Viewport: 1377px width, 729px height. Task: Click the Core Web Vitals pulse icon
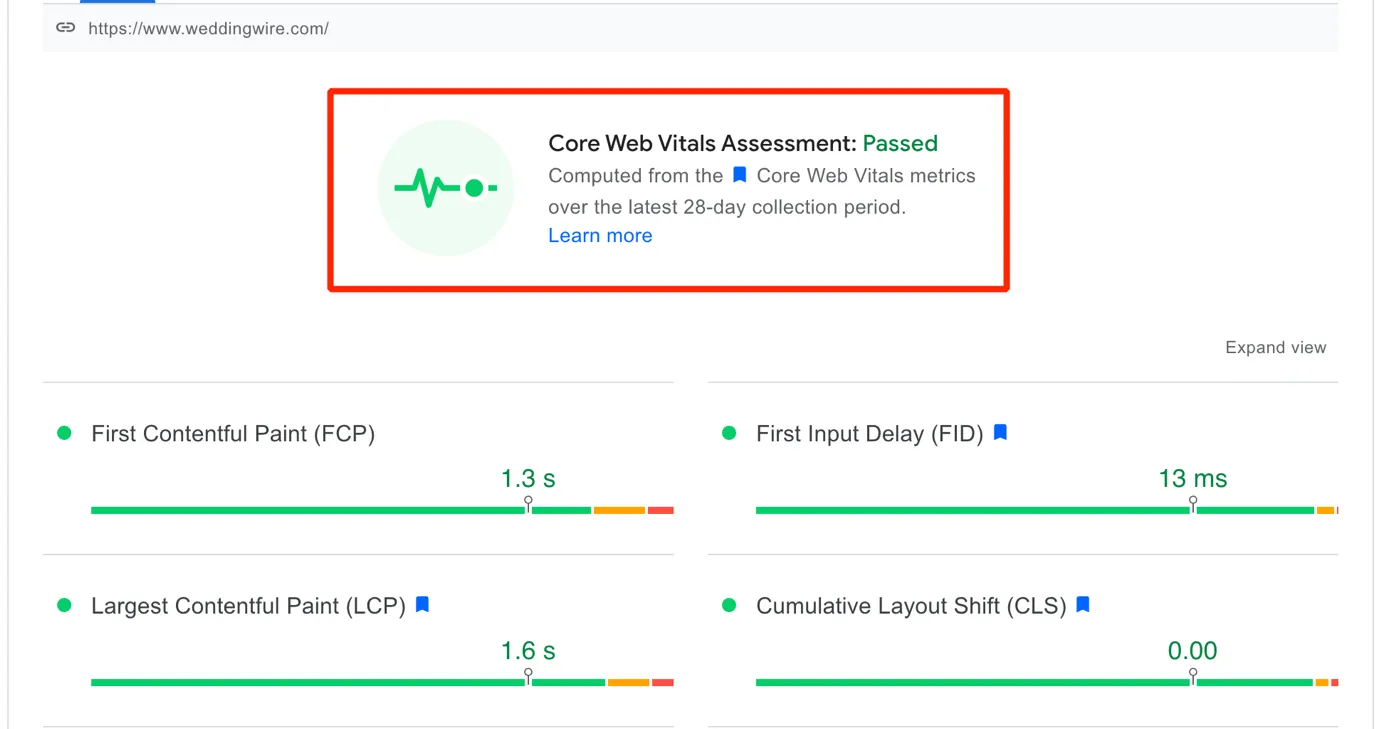(445, 187)
